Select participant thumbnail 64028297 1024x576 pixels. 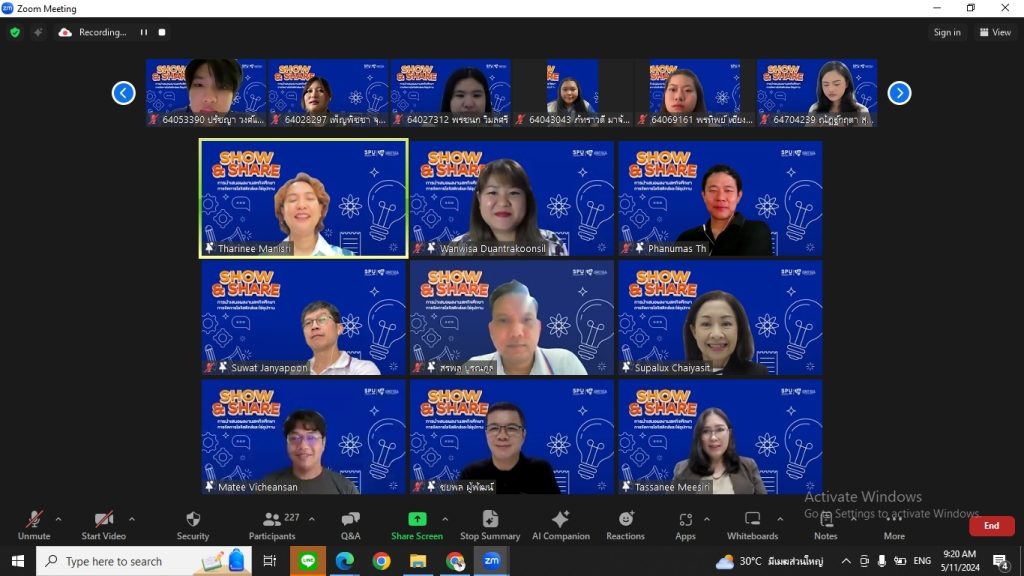(328, 93)
